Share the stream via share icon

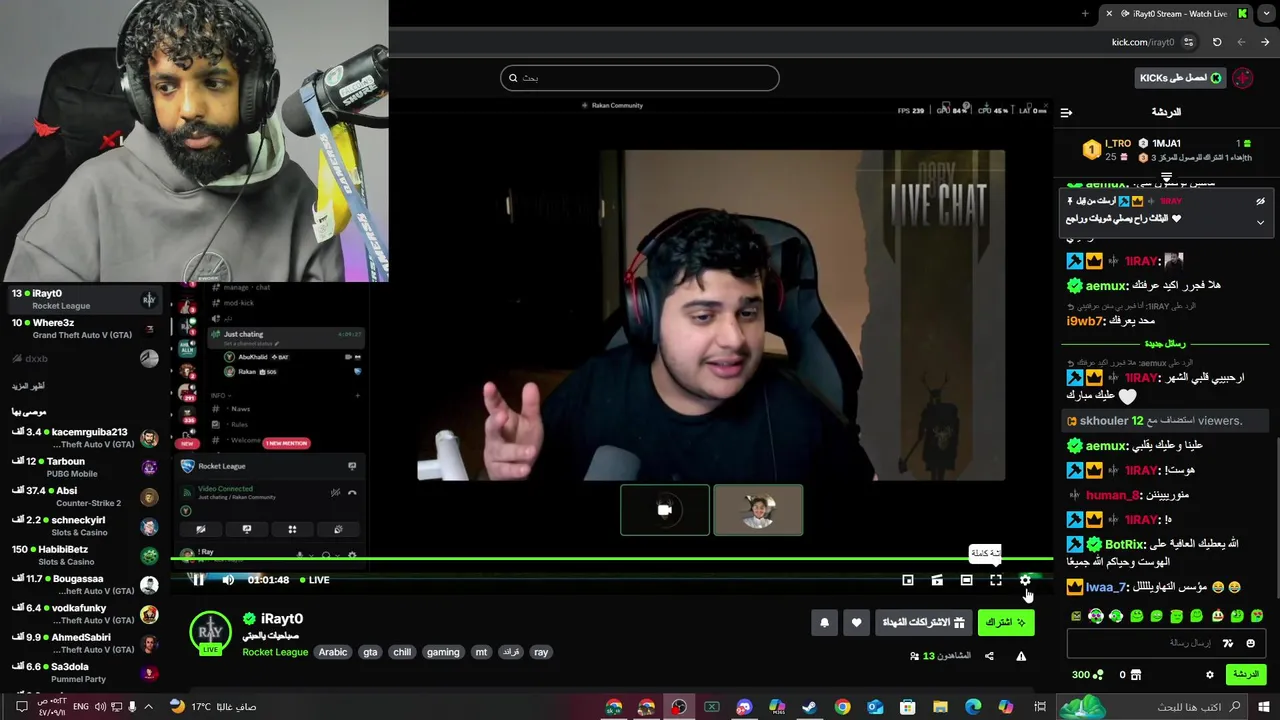[x=989, y=656]
